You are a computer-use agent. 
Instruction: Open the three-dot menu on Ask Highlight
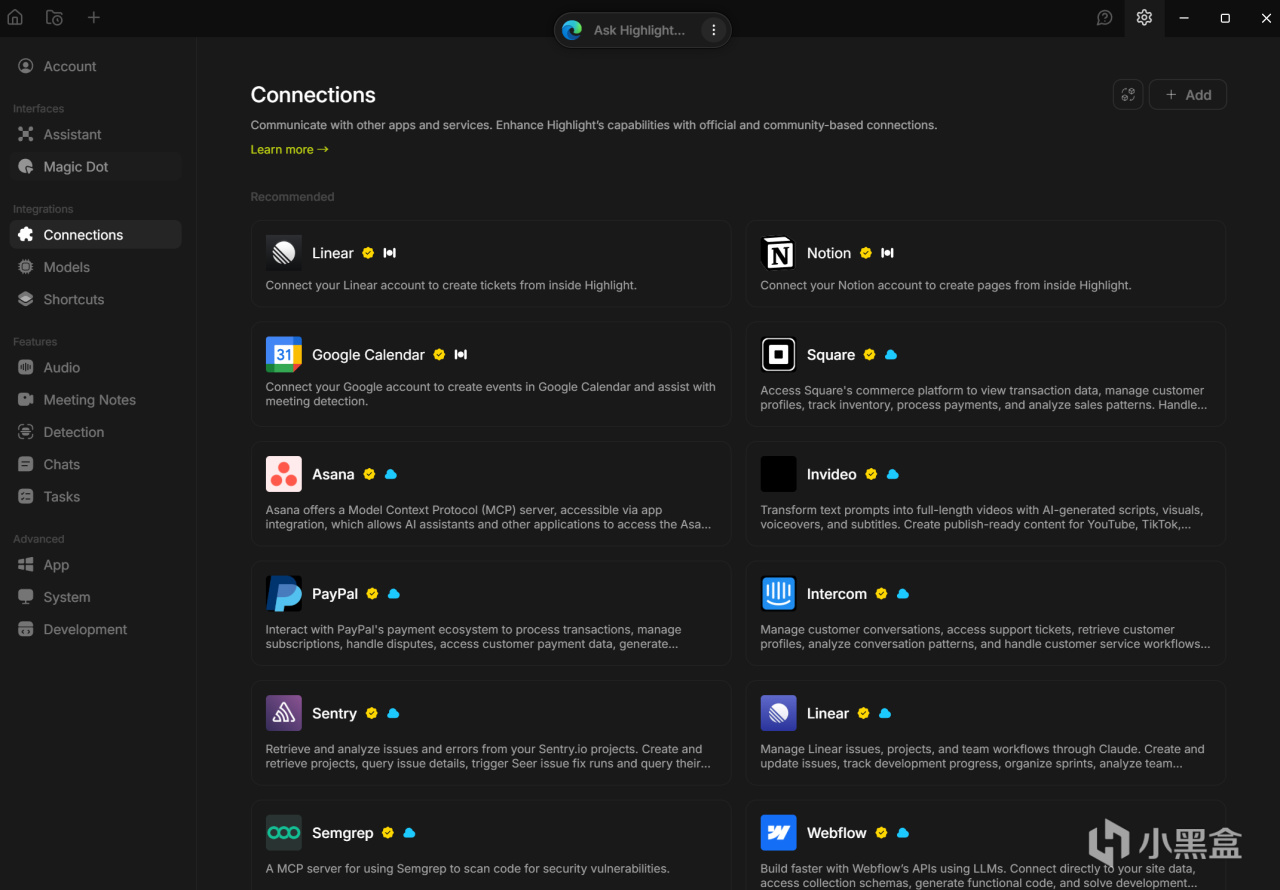tap(713, 30)
